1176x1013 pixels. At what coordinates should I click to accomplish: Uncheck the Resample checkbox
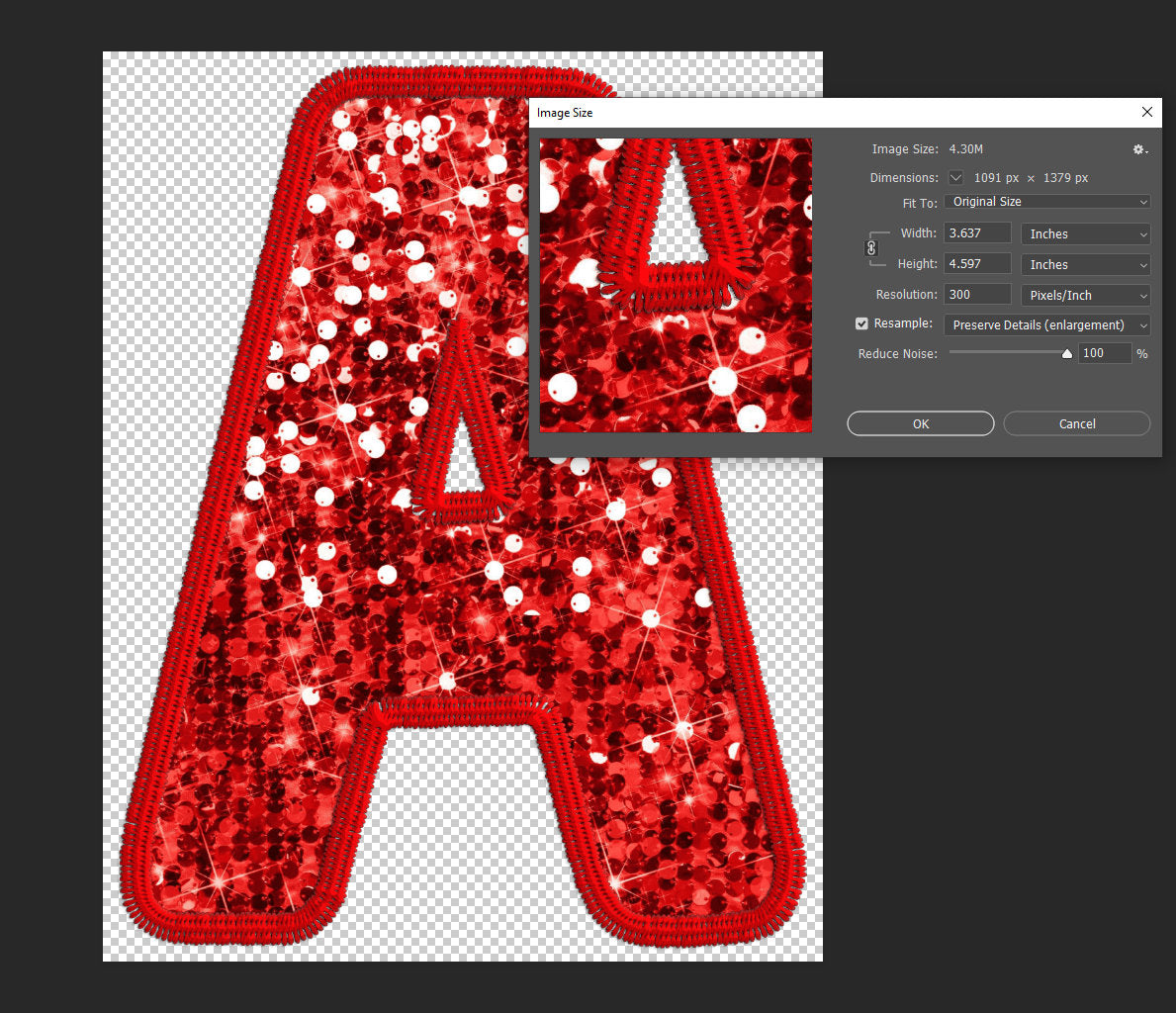[x=861, y=323]
